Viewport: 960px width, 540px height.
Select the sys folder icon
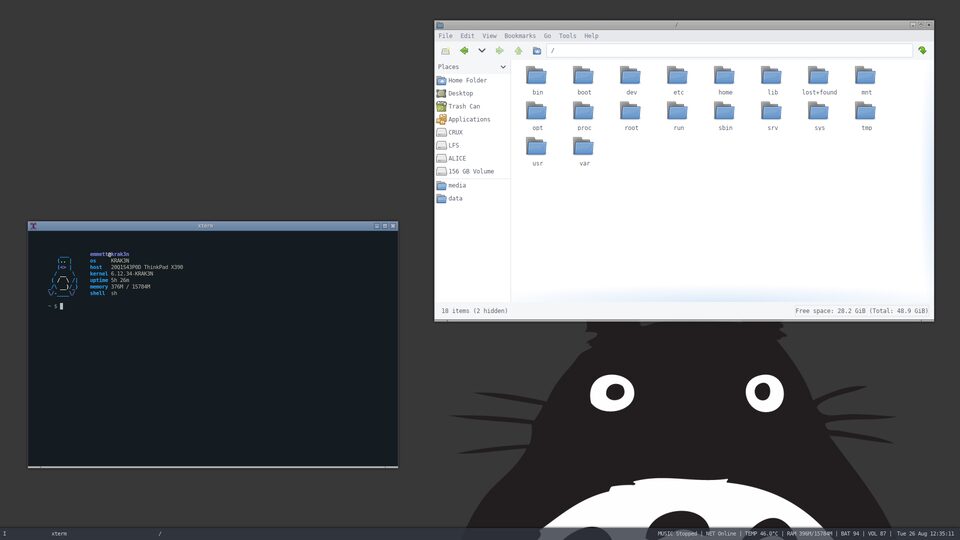pos(819,111)
